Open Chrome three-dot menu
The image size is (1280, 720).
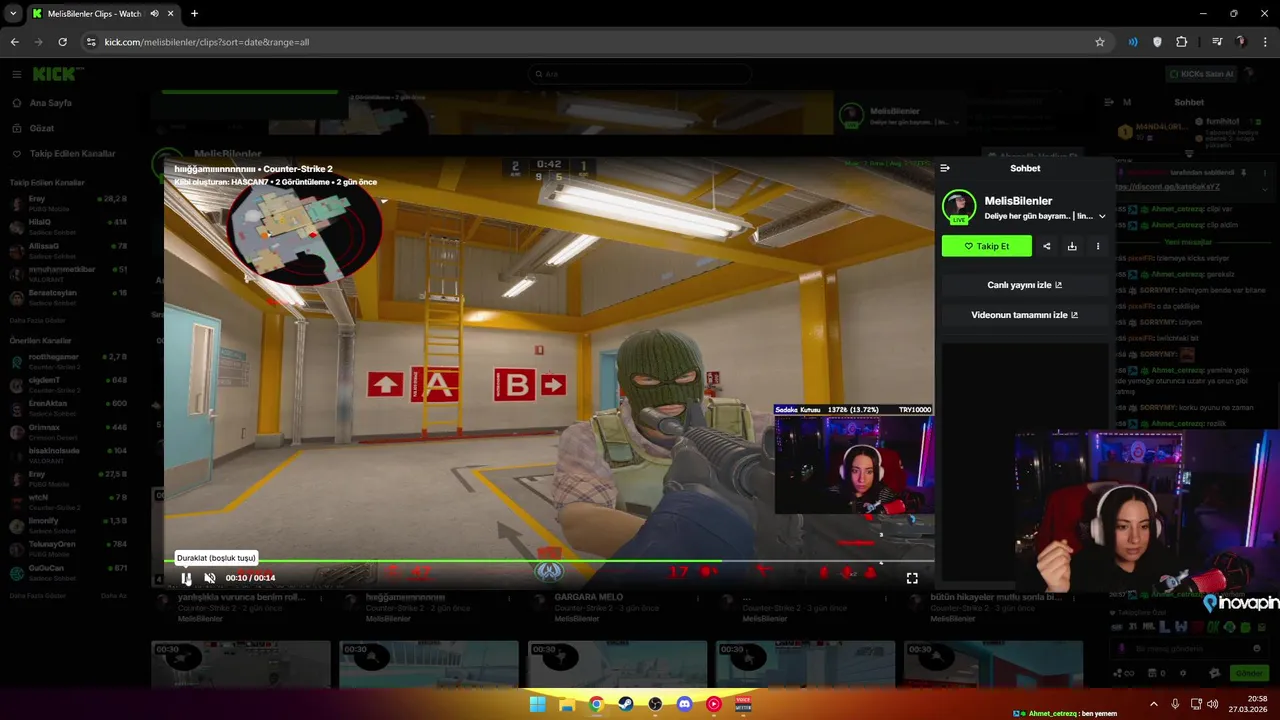[1265, 42]
